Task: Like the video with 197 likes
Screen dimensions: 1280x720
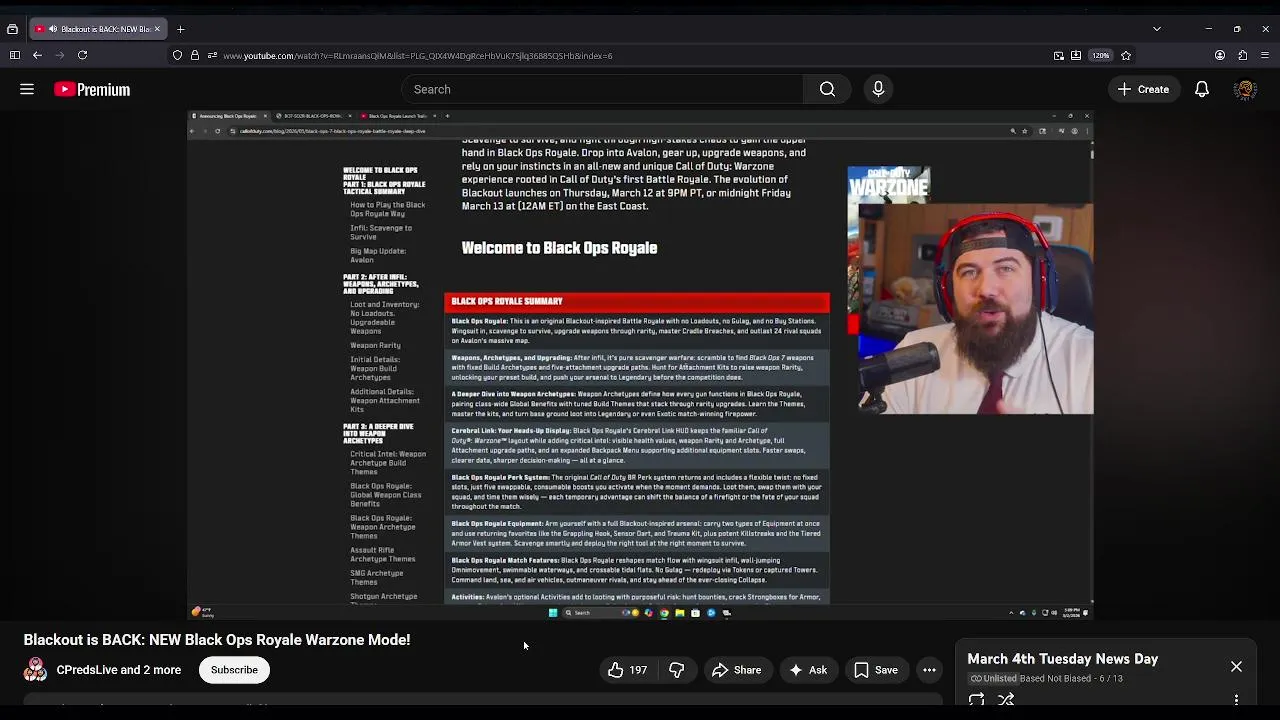Action: [x=627, y=670]
